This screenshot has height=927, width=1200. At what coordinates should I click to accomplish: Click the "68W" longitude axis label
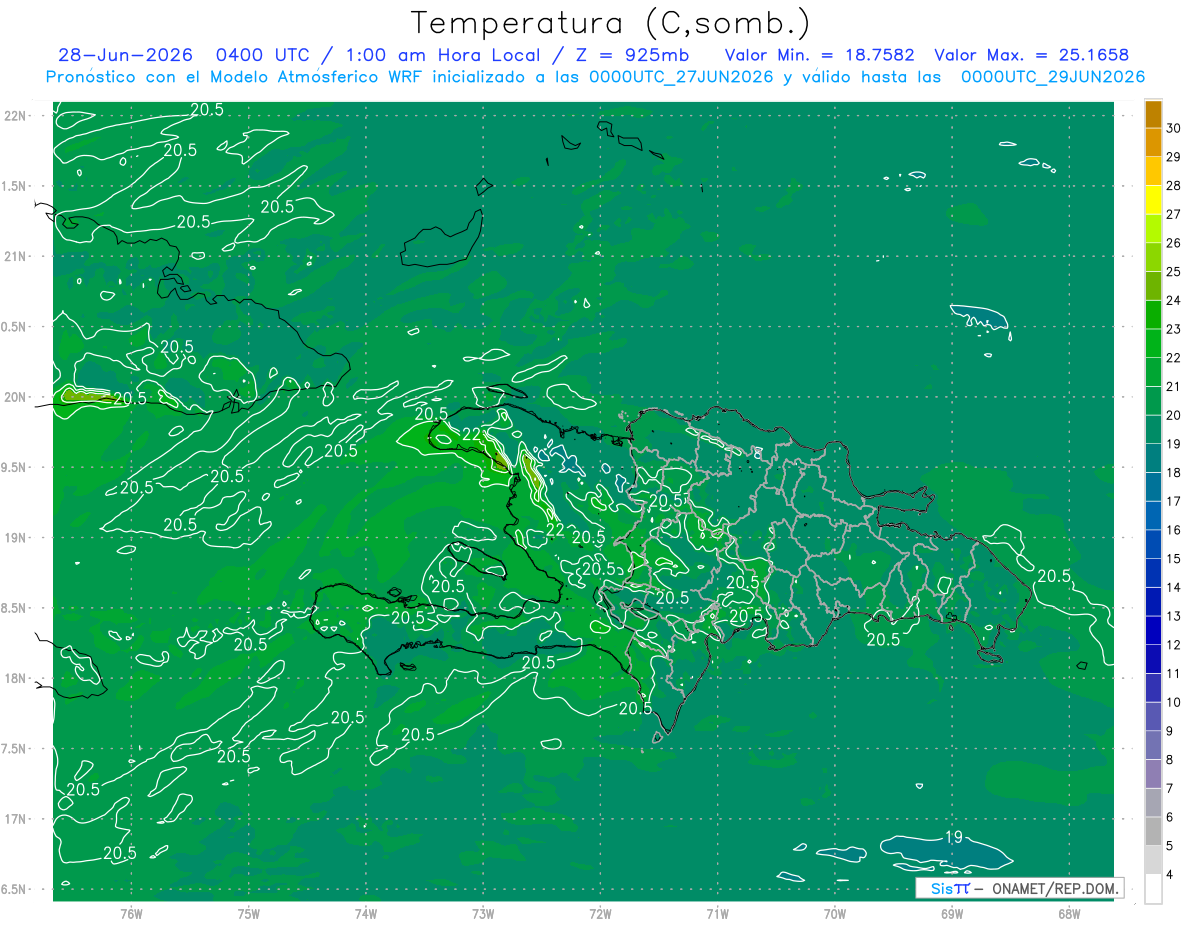tap(1068, 912)
